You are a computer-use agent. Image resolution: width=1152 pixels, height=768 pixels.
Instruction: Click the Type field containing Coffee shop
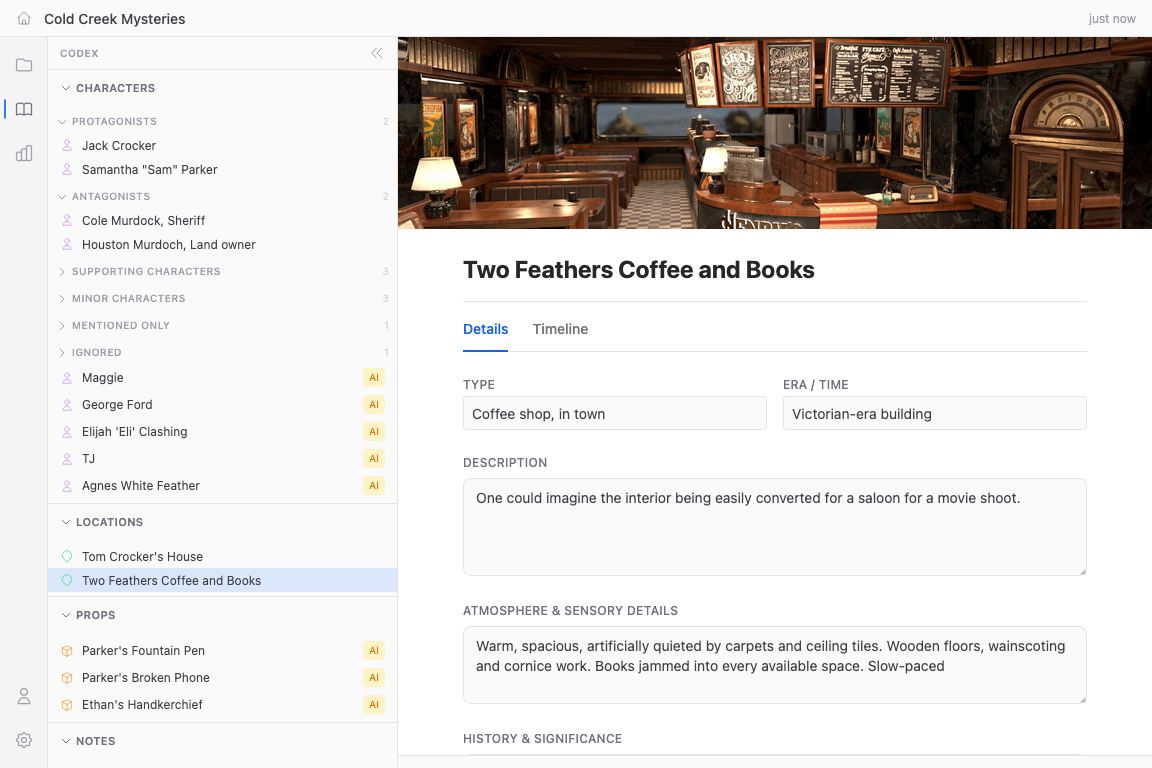coord(614,414)
